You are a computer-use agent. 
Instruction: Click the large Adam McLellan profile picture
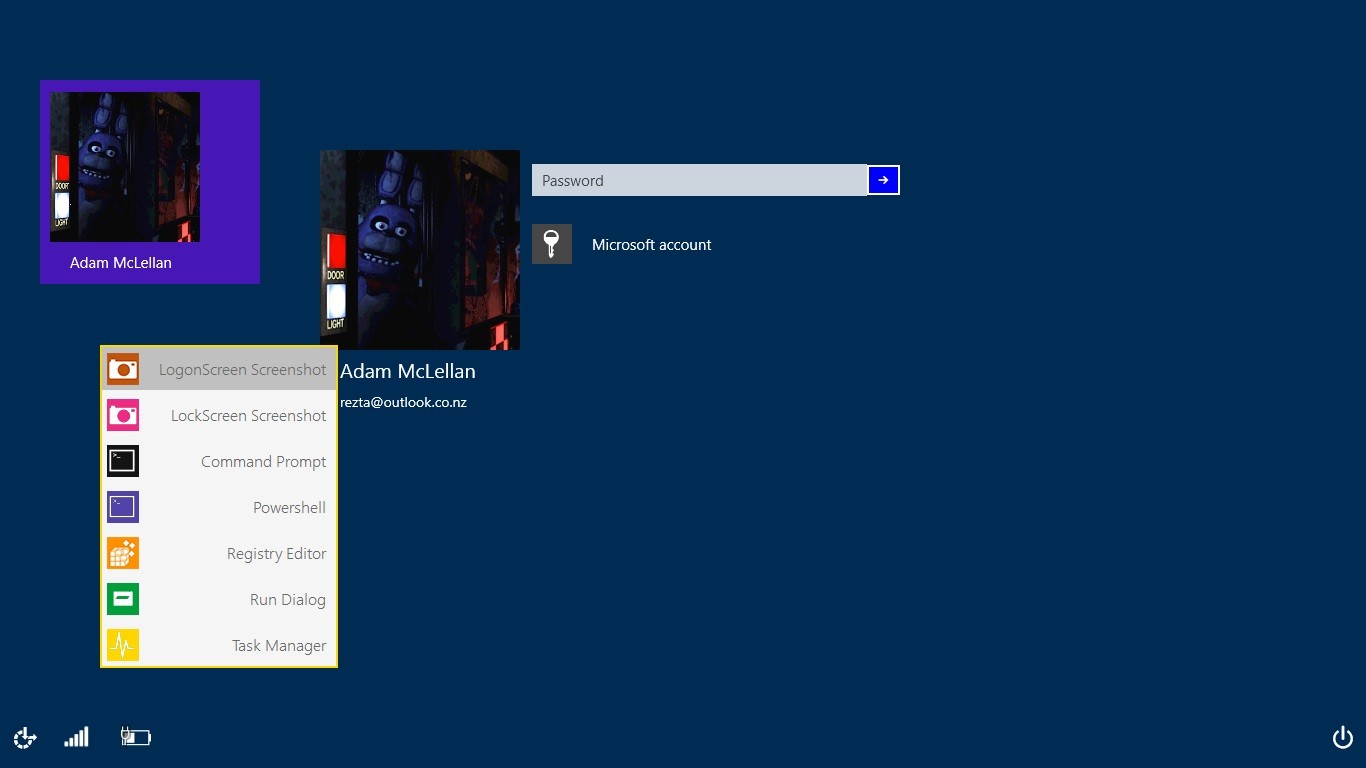point(420,250)
